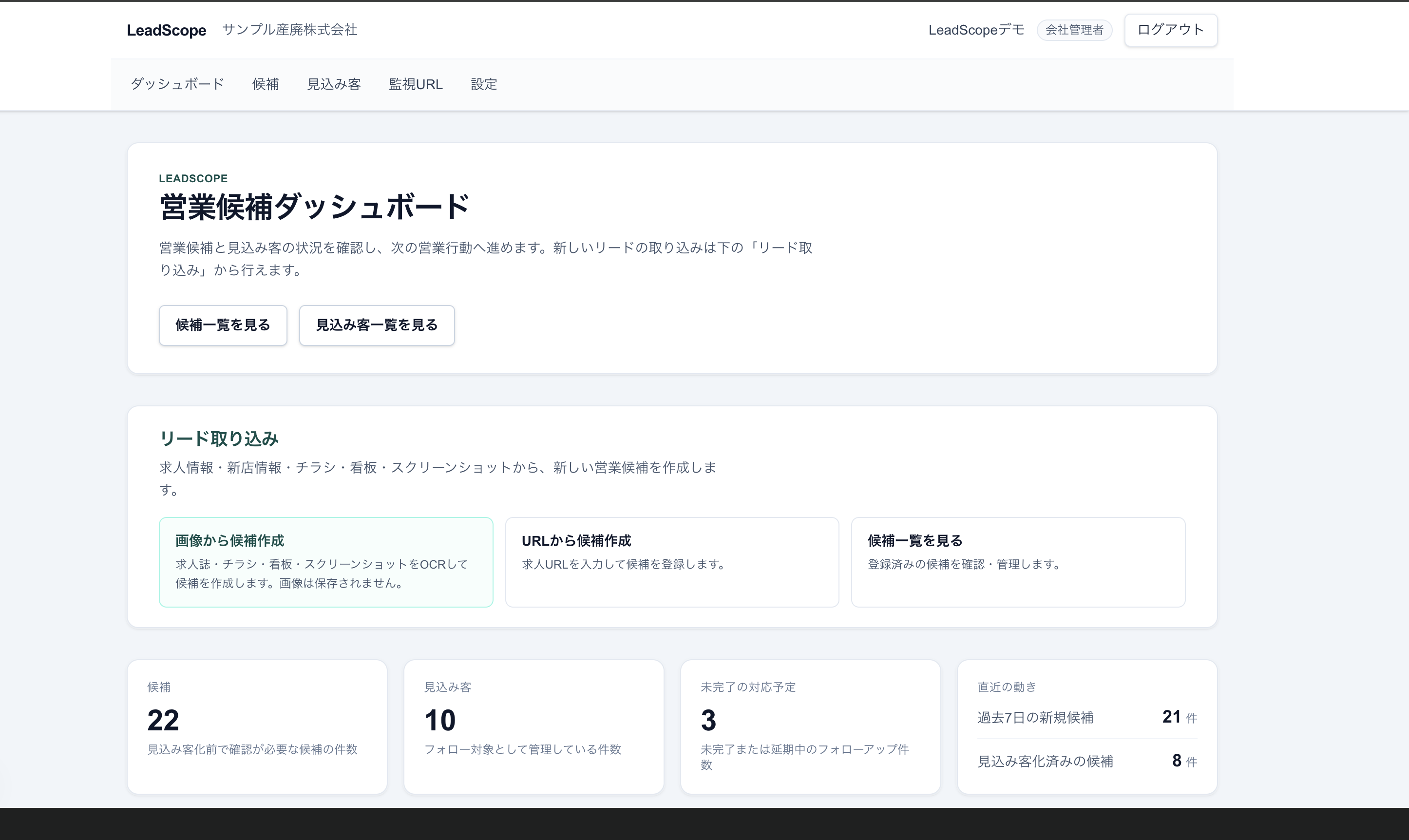Click the リード取り込み section heading
The image size is (1409, 840).
(219, 439)
